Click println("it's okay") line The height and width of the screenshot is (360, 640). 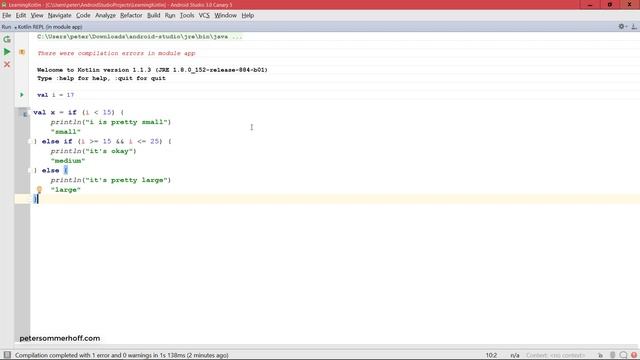click(93, 151)
